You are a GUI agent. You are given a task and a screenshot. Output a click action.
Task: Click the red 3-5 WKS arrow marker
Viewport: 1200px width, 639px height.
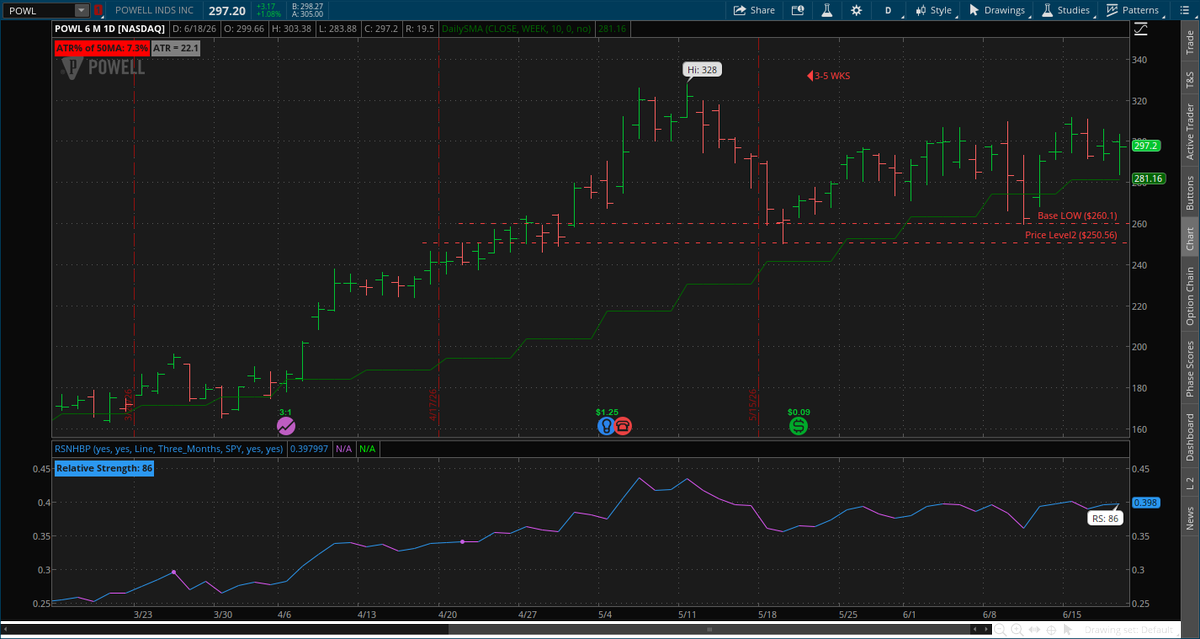pyautogui.click(x=829, y=76)
